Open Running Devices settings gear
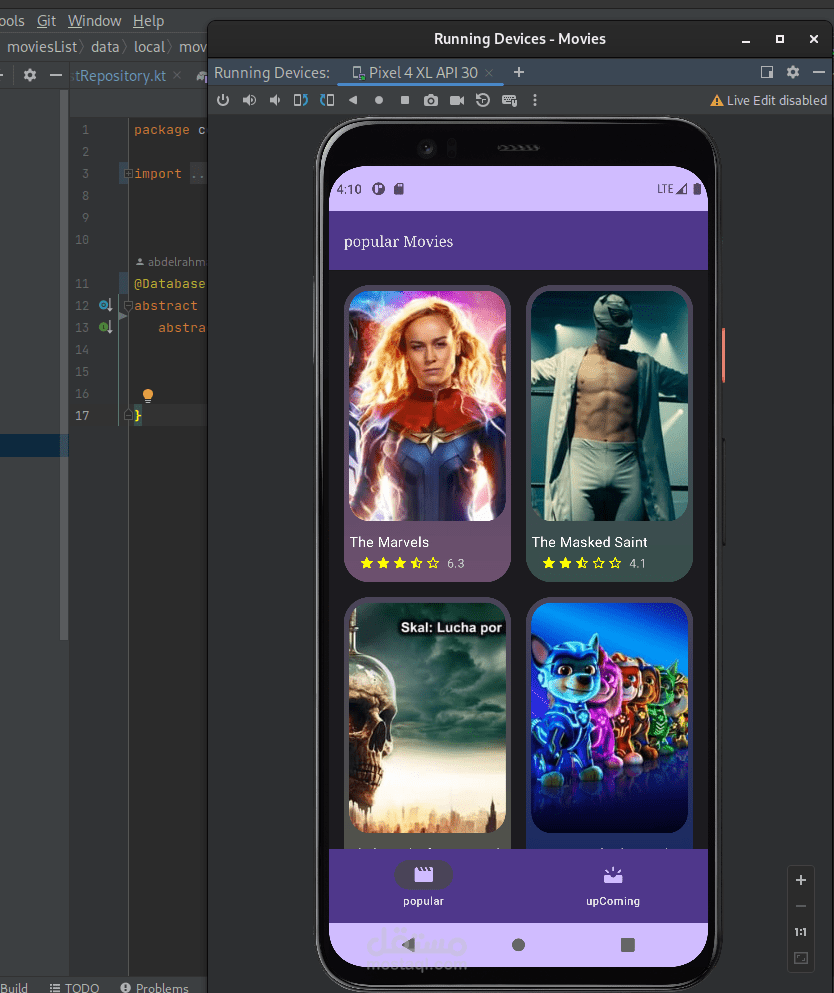834x993 pixels. click(793, 72)
